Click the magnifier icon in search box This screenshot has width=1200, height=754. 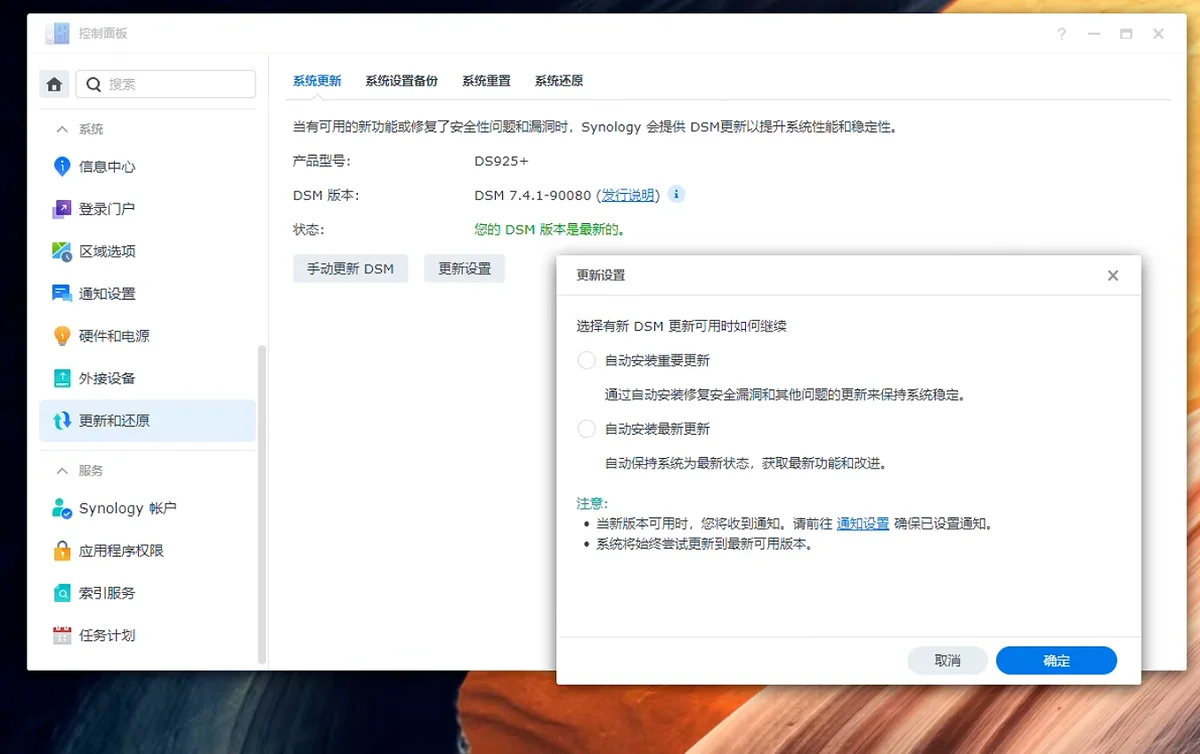point(94,84)
